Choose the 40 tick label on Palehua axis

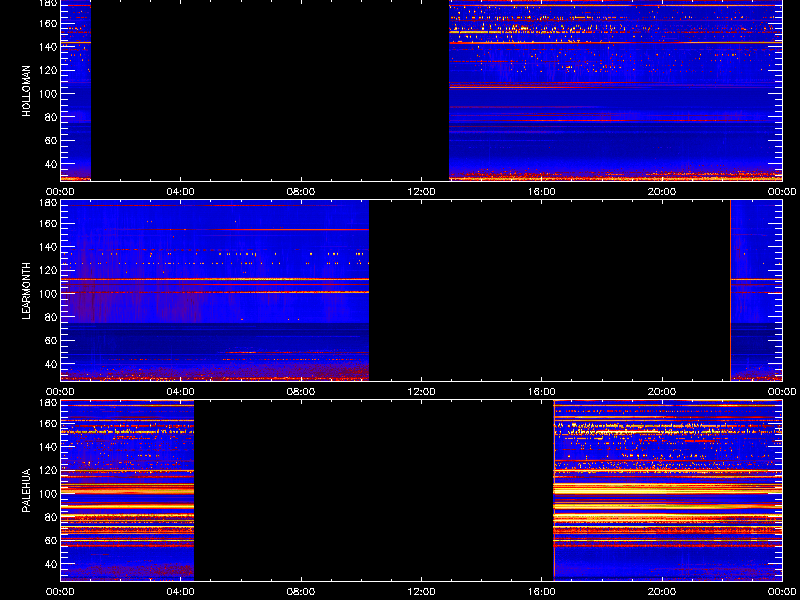(53, 564)
